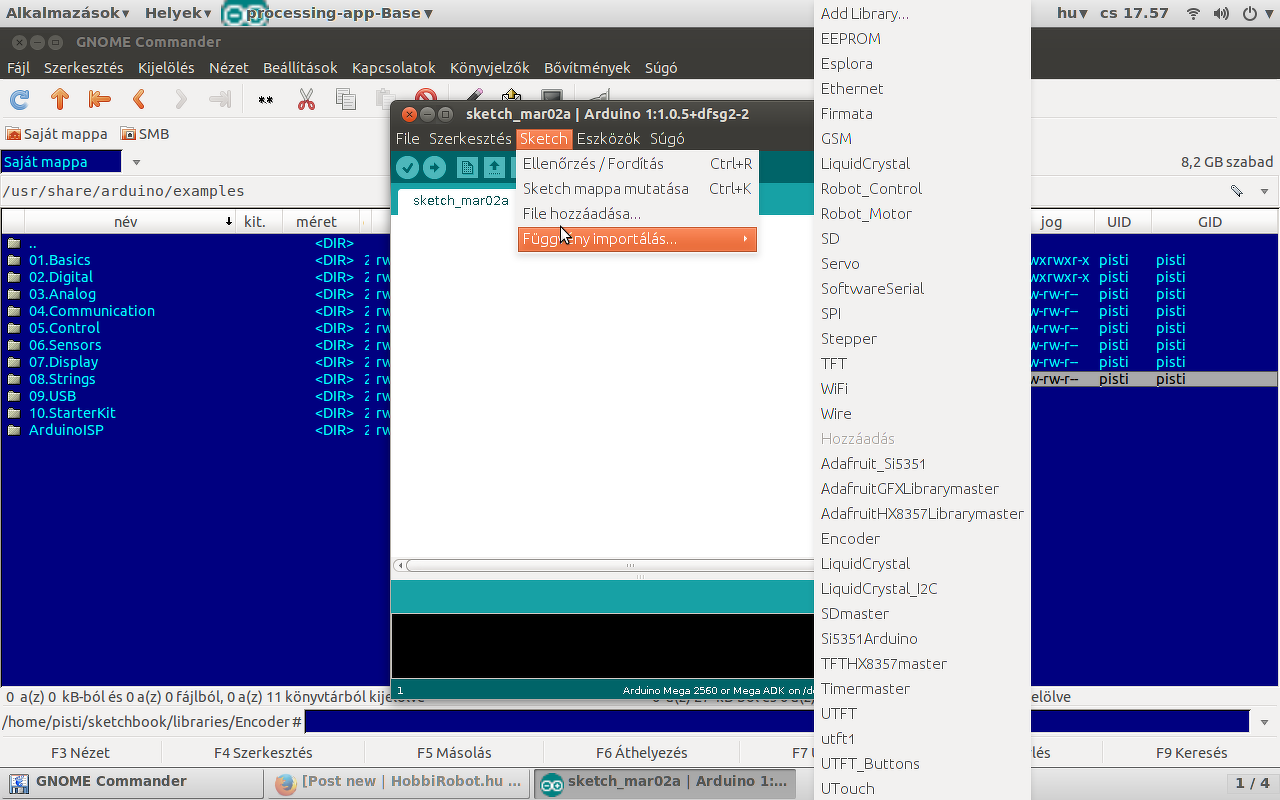Image resolution: width=1280 pixels, height=800 pixels.
Task: Click the F5 Másolás button
Action: point(454,753)
